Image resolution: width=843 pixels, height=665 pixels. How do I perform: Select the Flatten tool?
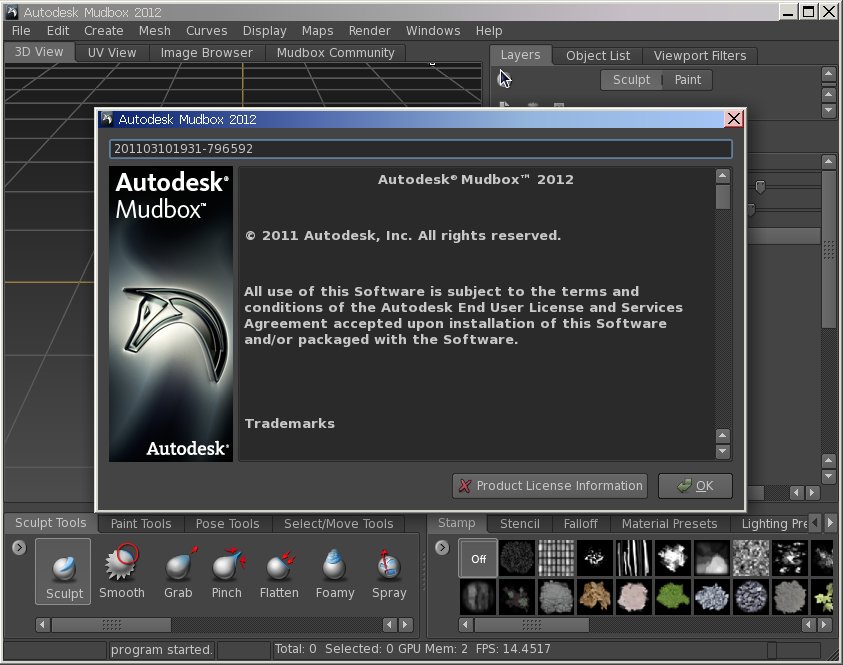coord(279,571)
